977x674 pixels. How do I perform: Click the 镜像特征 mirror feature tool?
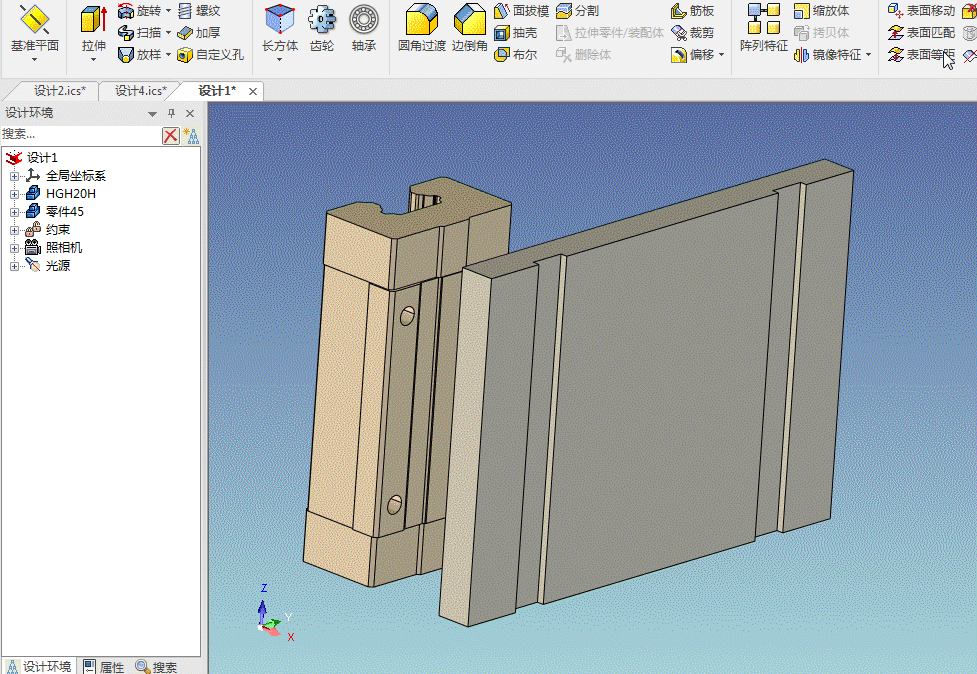click(827, 55)
